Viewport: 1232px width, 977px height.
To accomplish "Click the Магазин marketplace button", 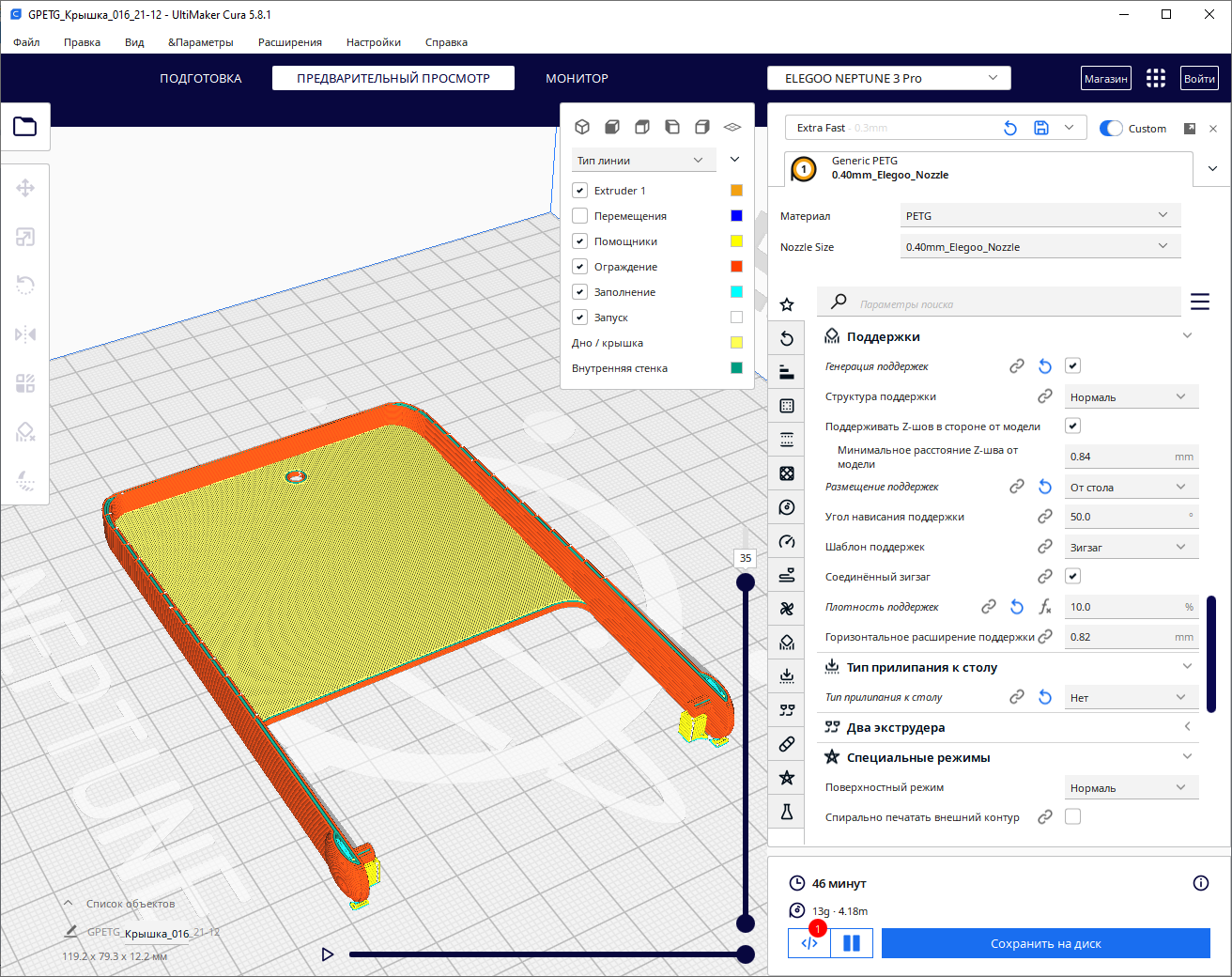I will 1105,78.
